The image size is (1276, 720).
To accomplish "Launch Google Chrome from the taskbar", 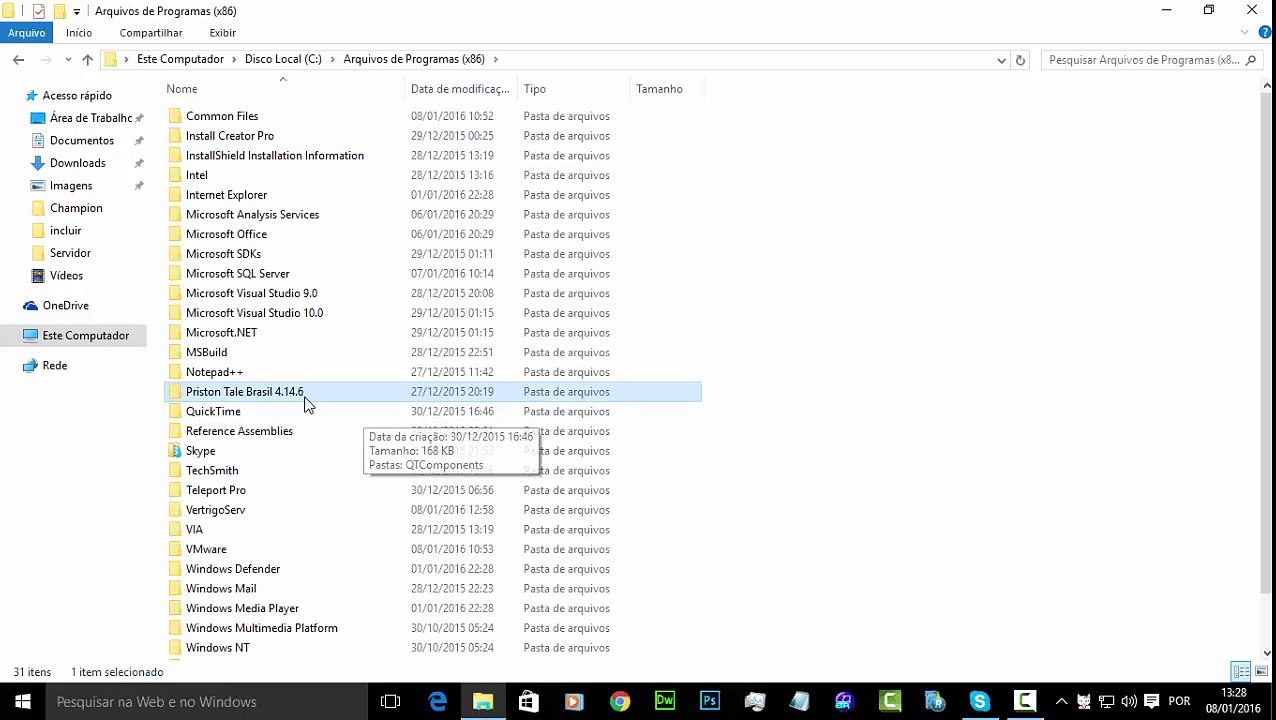I will pos(619,702).
